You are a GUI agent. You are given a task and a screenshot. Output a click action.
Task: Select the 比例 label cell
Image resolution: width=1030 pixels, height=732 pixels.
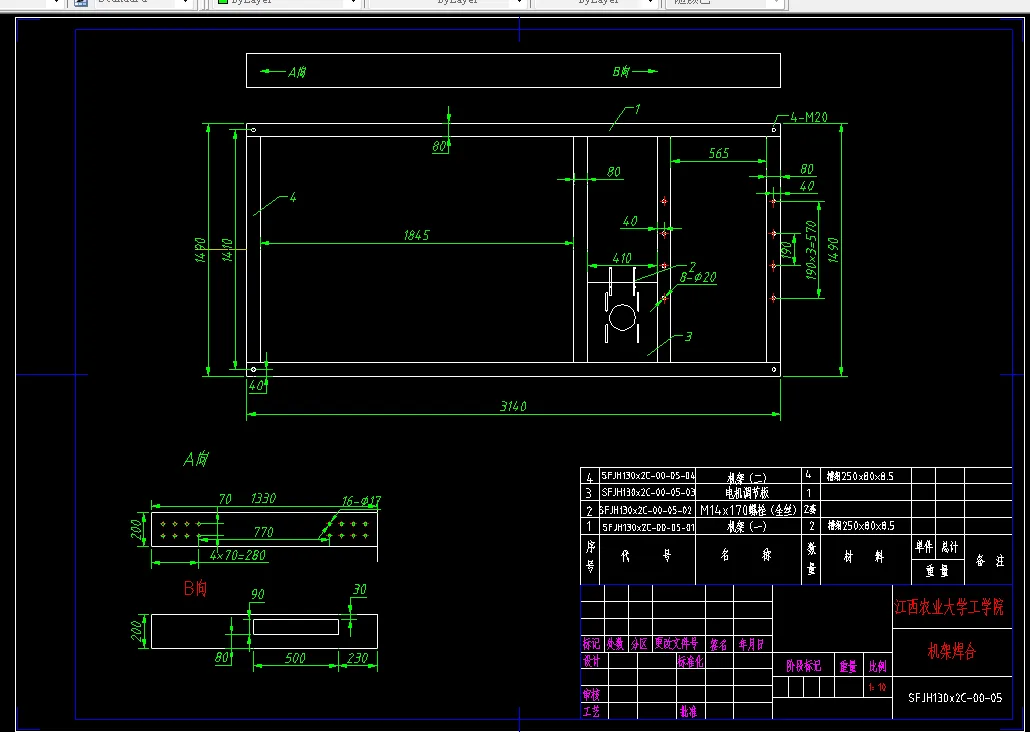[x=878, y=666]
